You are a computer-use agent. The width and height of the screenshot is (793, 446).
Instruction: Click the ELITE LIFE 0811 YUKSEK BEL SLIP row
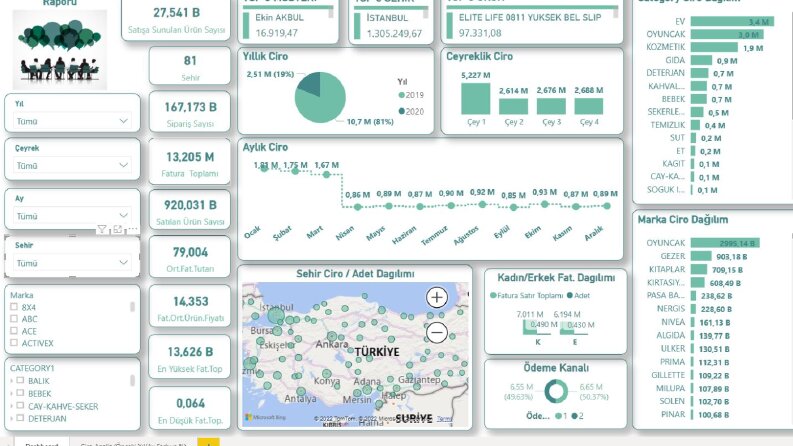pyautogui.click(x=531, y=25)
